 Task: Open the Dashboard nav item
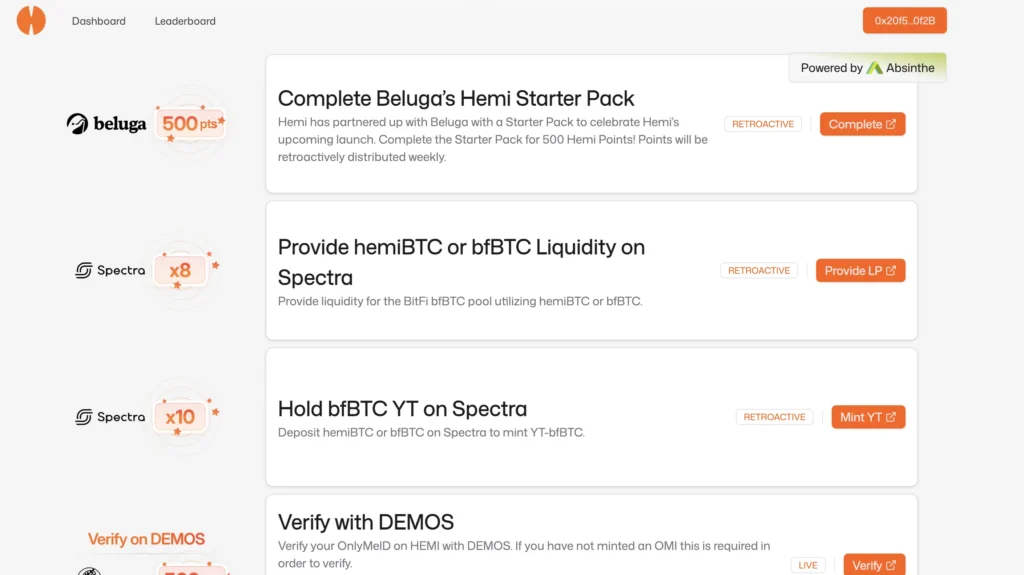click(99, 21)
